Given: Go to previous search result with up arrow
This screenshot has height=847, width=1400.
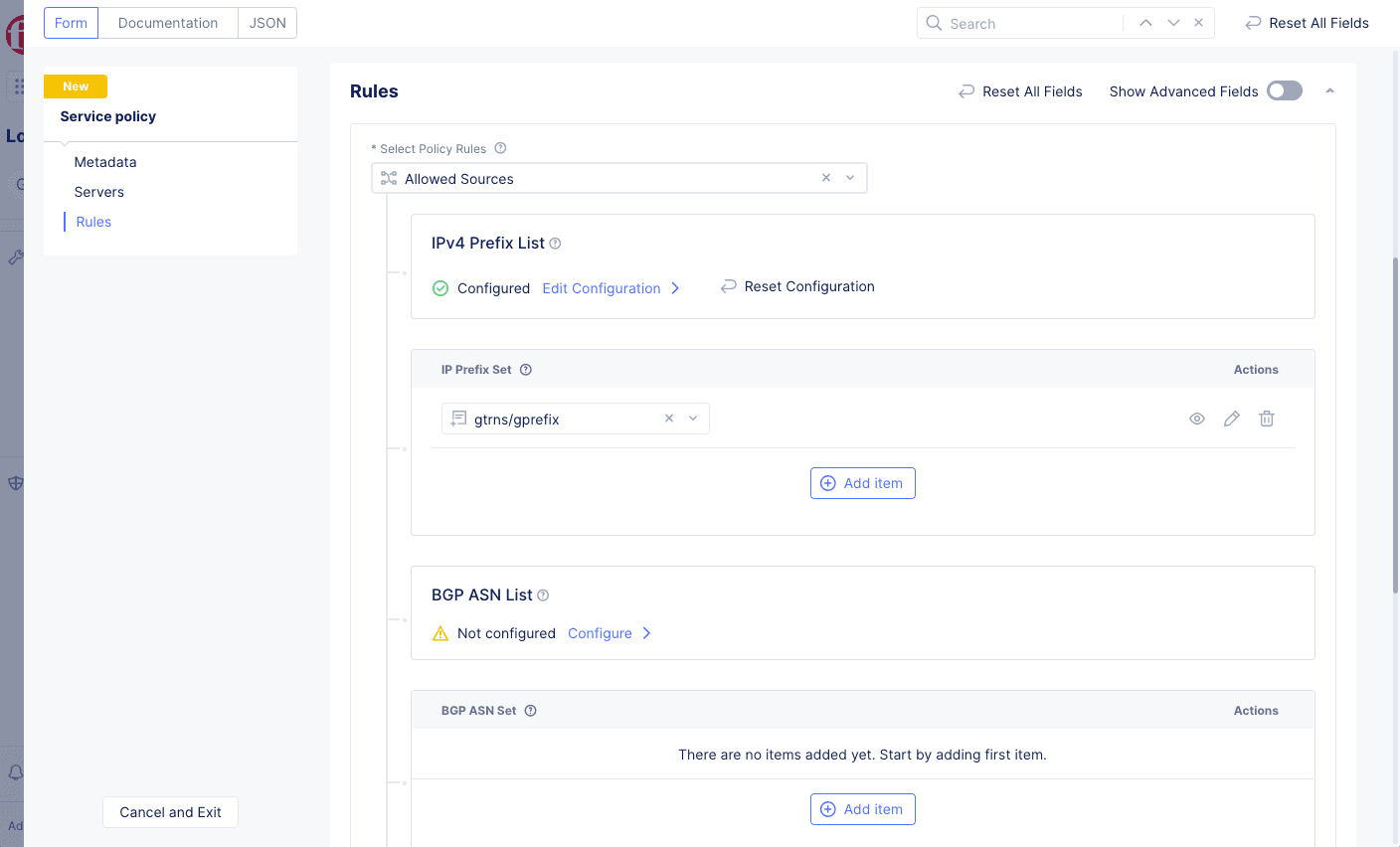Looking at the screenshot, I should pyautogui.click(x=1145, y=23).
